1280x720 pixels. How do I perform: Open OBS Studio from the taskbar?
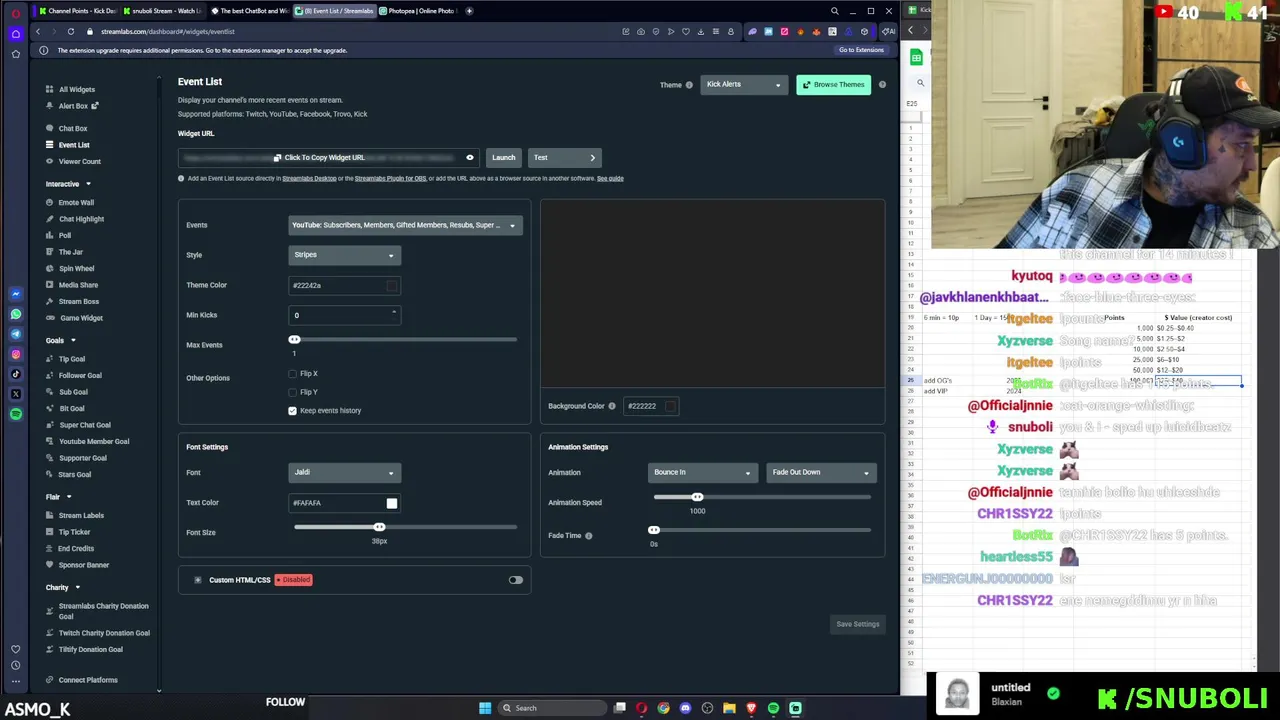click(707, 708)
